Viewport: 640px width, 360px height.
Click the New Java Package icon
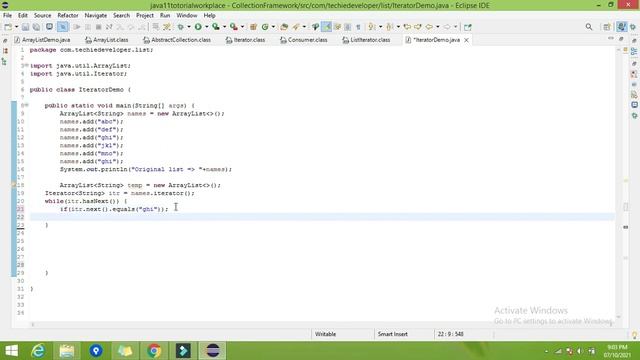click(253, 27)
